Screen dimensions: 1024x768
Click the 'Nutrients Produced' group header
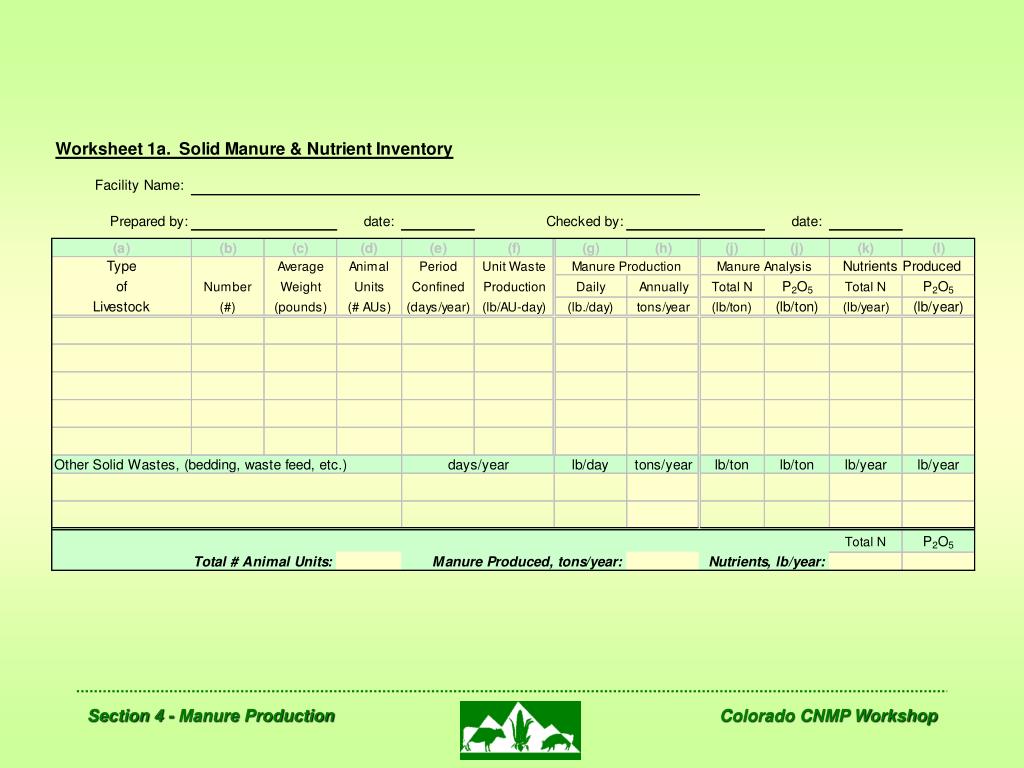902,266
